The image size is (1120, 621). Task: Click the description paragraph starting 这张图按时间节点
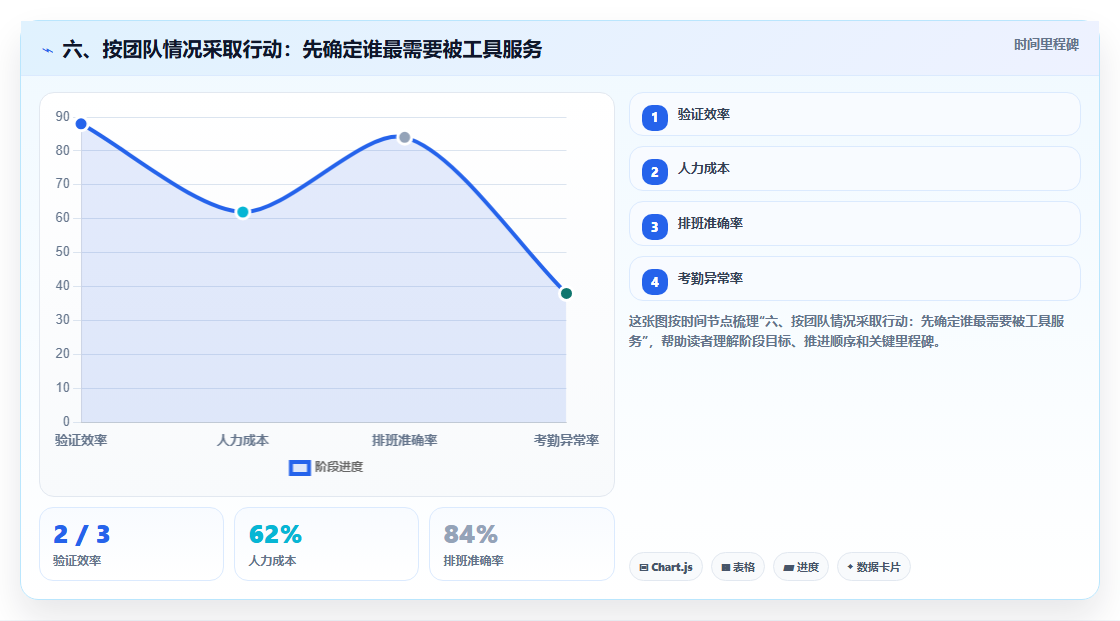point(846,331)
